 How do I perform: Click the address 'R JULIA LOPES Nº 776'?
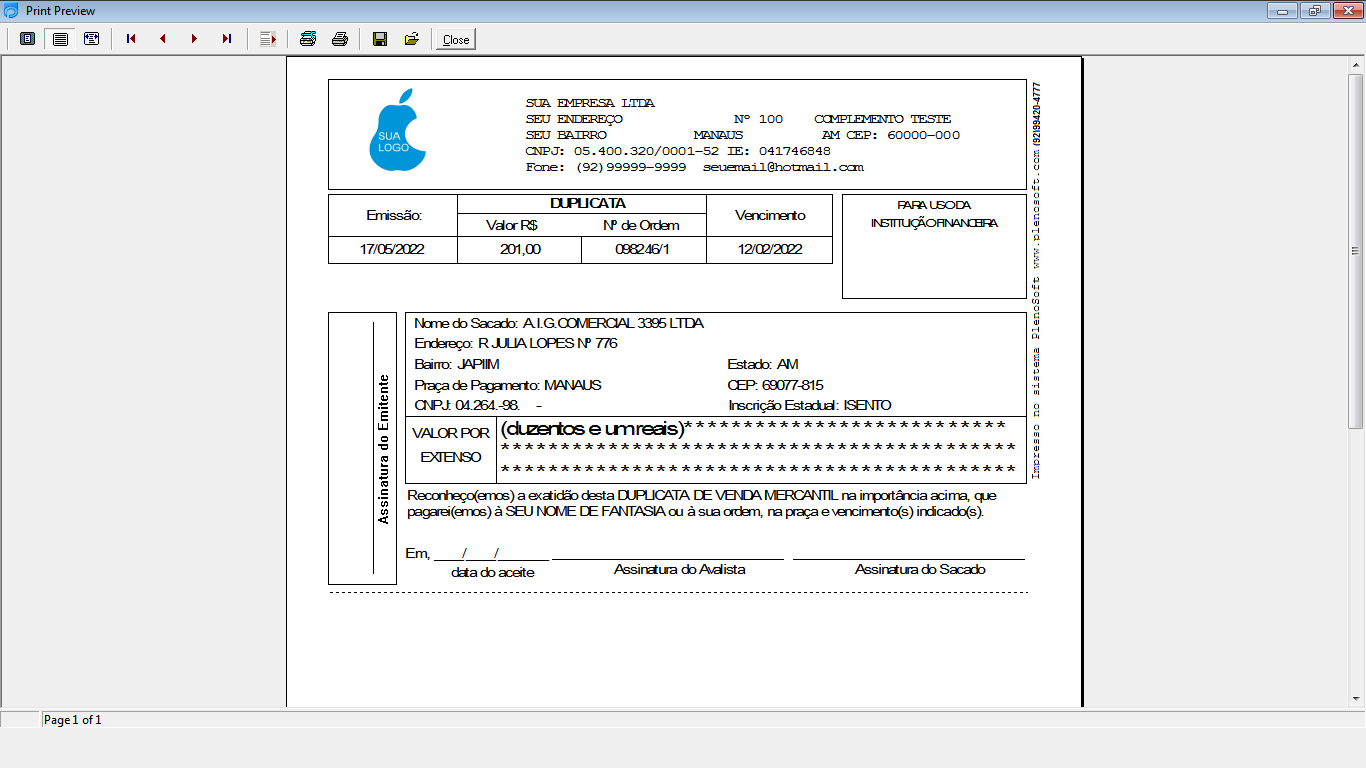click(x=548, y=343)
